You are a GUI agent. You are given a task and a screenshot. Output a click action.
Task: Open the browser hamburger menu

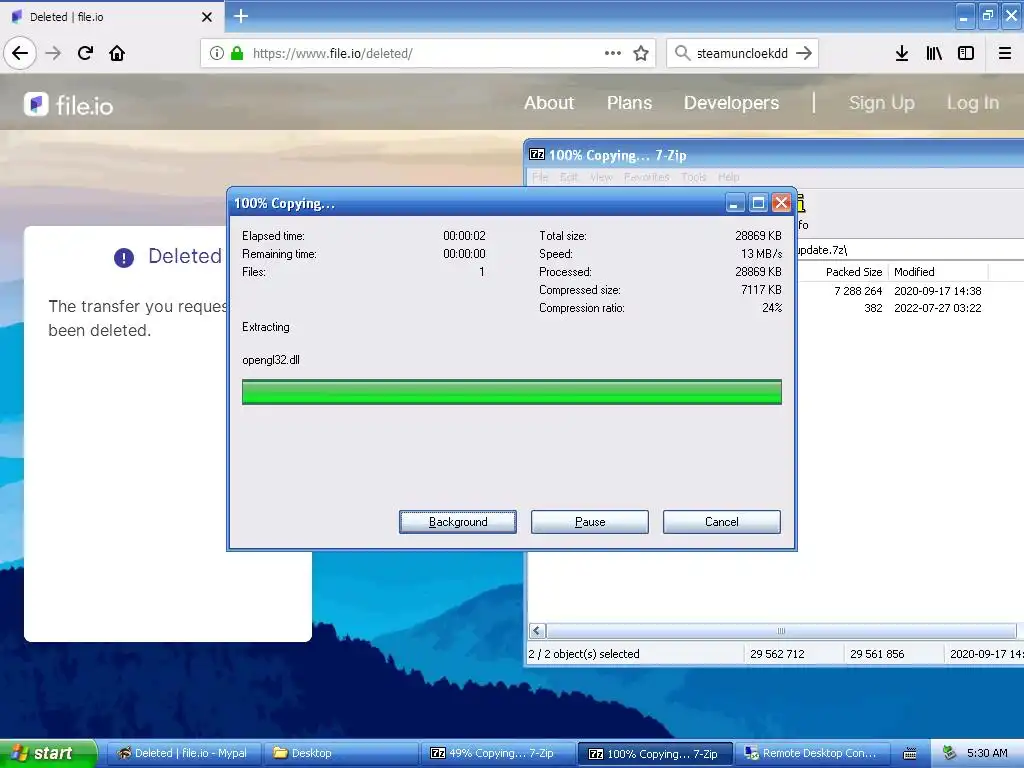click(x=1005, y=53)
